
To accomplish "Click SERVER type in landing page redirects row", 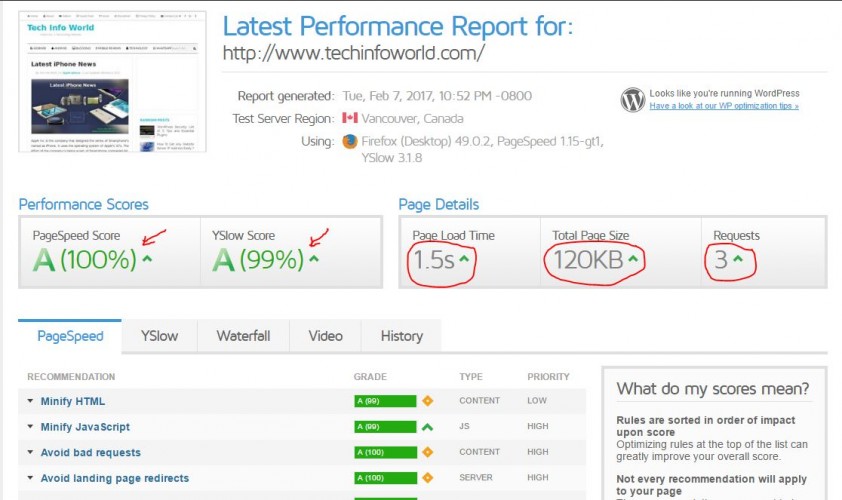I will point(476,477).
